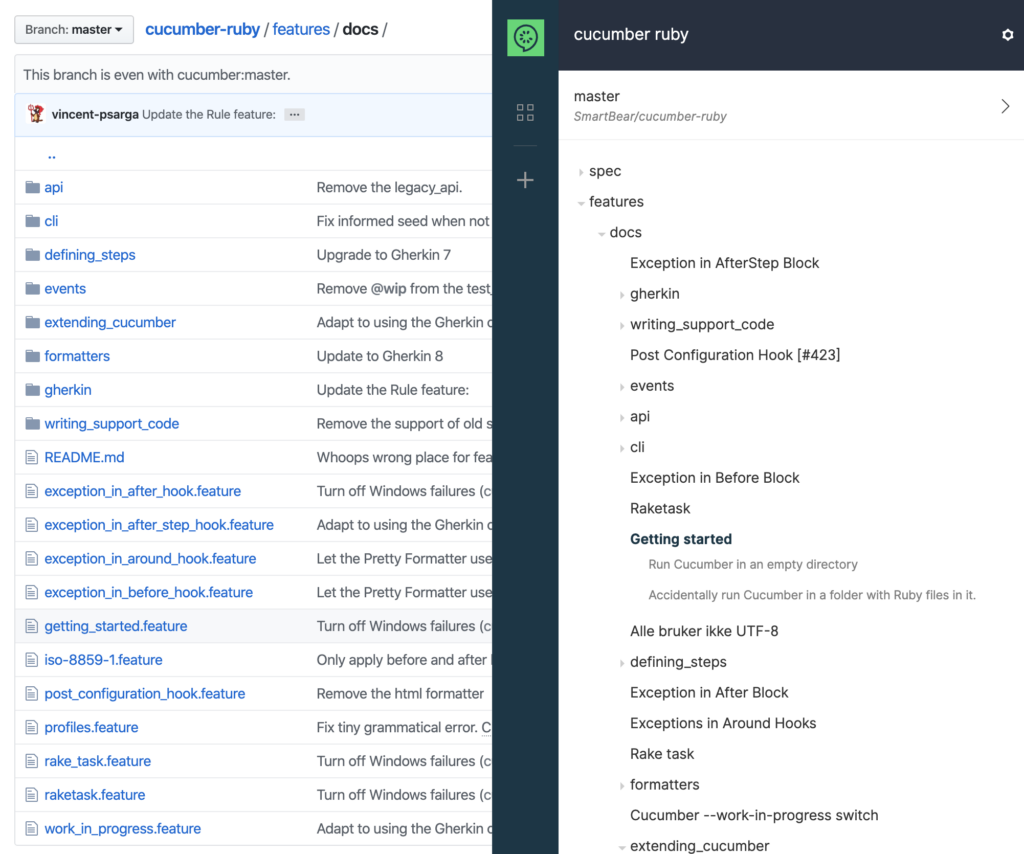Expand the gherkin tree node arrow

pos(622,294)
